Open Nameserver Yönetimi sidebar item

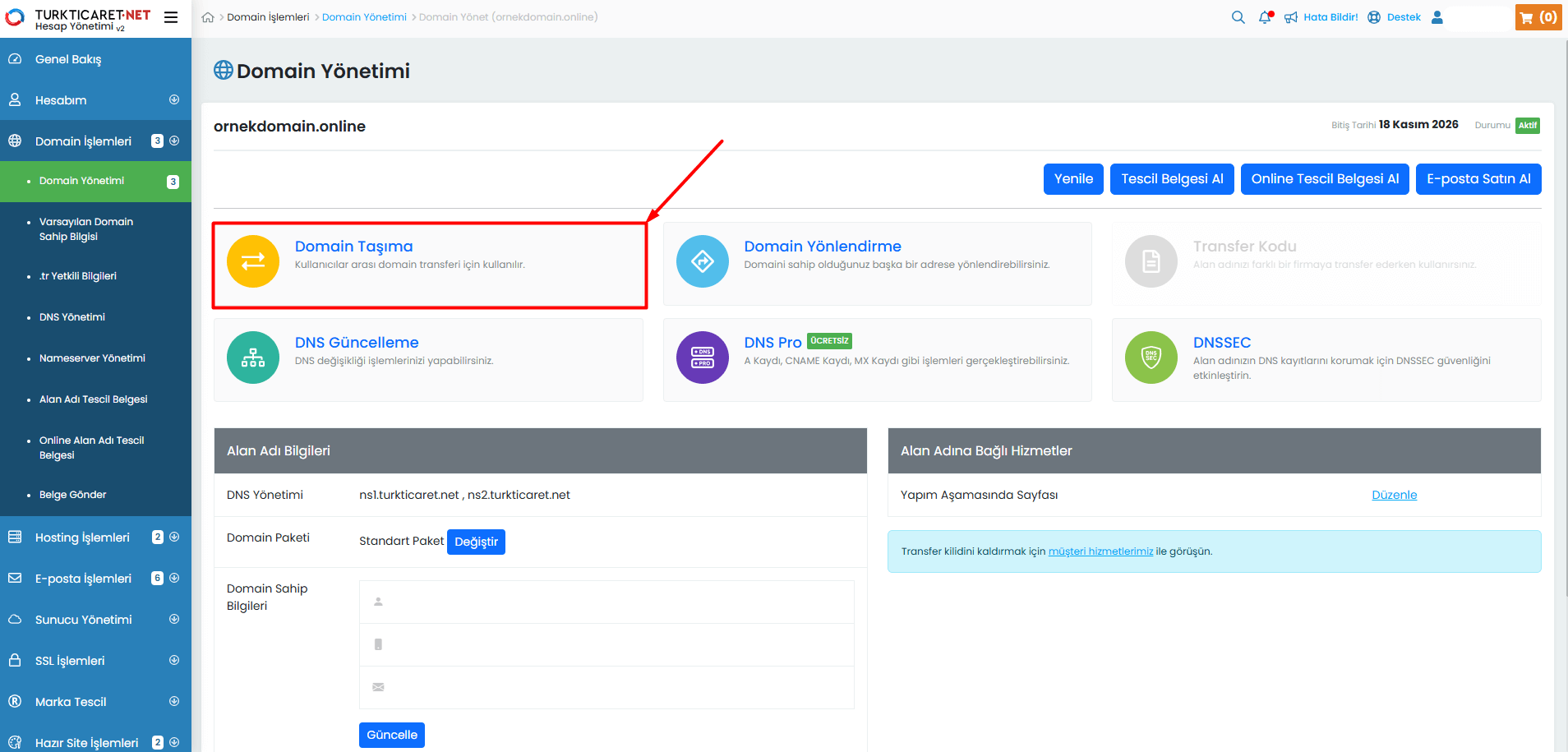pyautogui.click(x=92, y=358)
